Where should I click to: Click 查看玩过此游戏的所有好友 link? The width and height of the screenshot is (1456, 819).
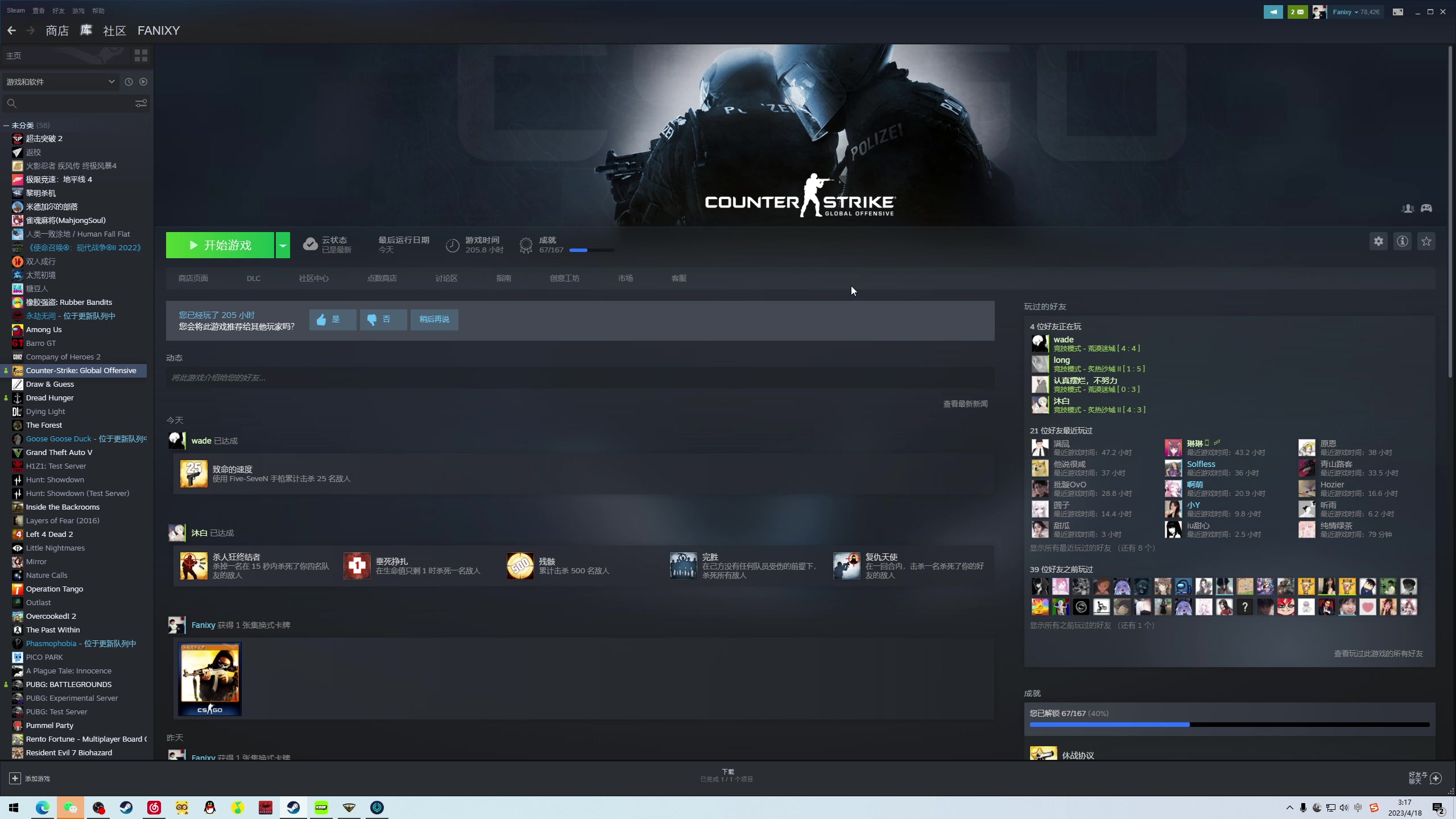point(1378,653)
